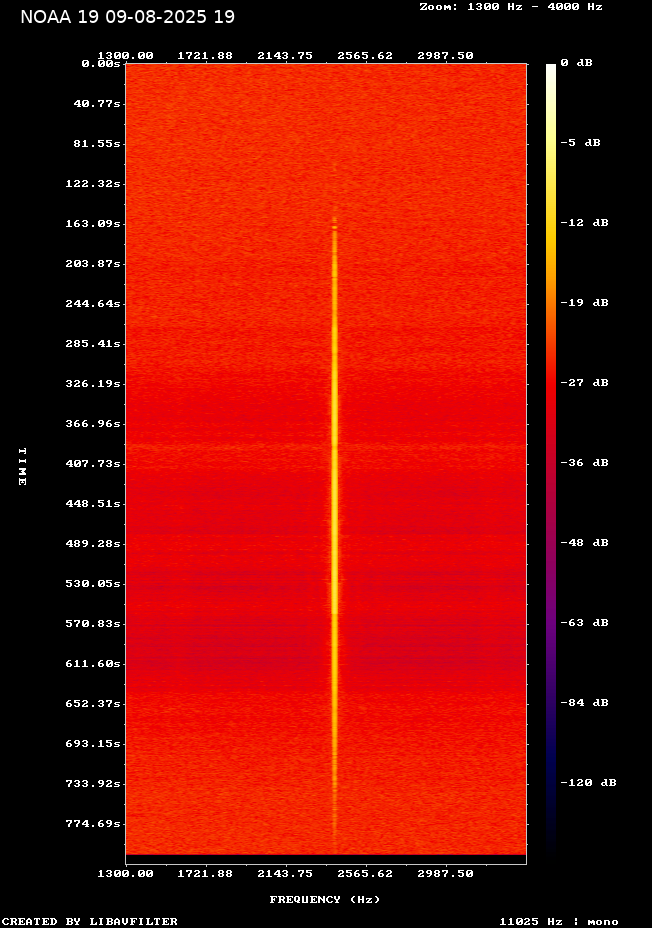Click the 'Zoom: 1300 Hz - 4000 Hz' label
652x928 pixels.
coord(511,7)
